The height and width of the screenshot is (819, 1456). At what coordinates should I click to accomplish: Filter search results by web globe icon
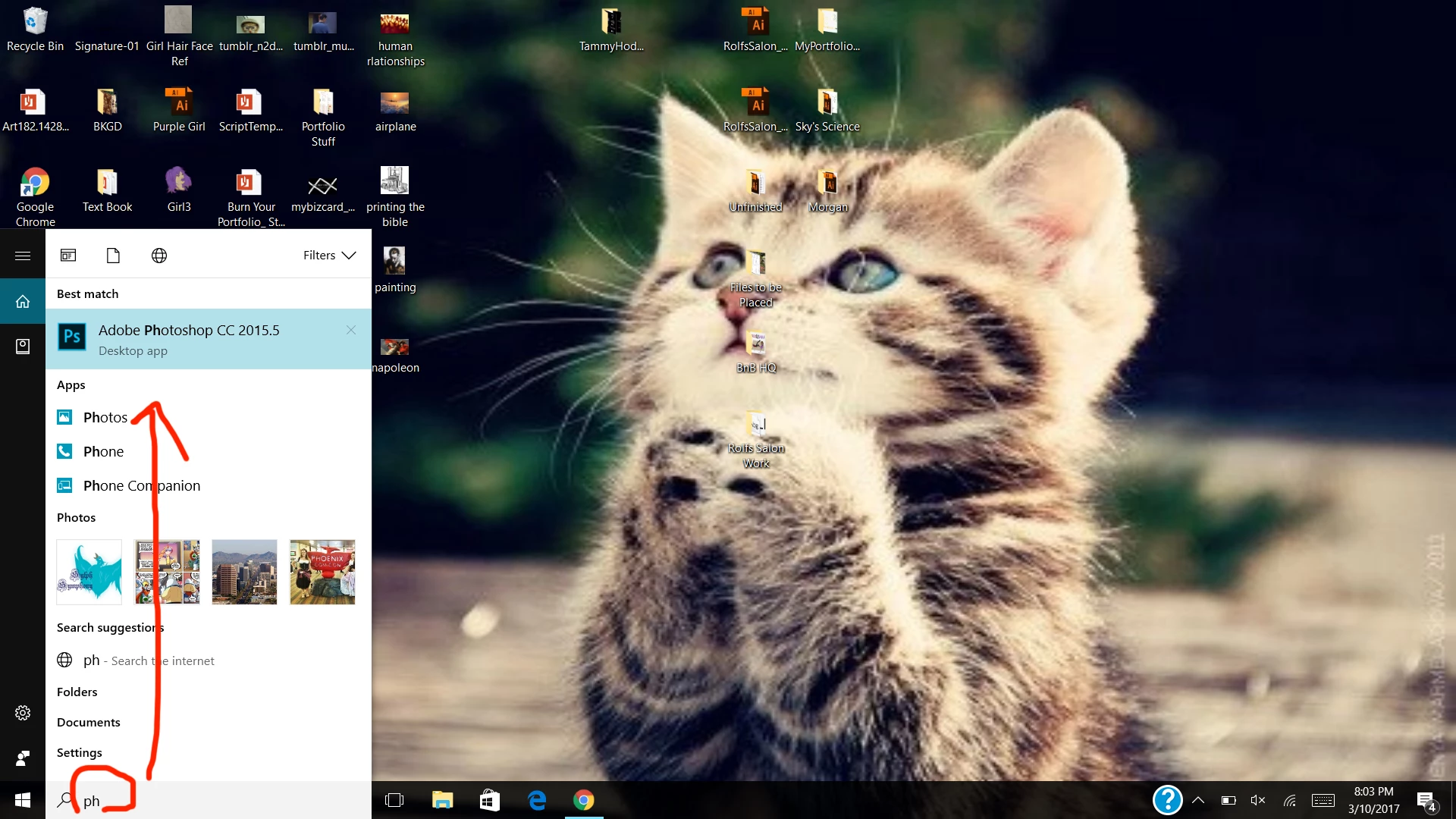click(x=159, y=256)
